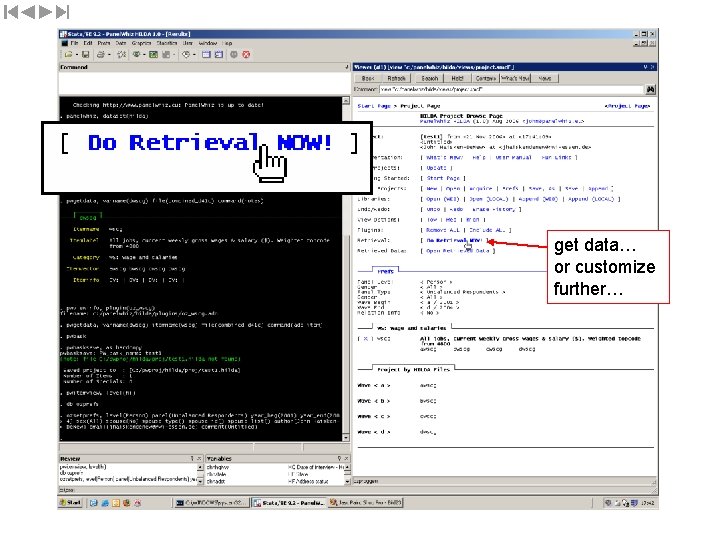Open the Window menu
720x540 pixels.
point(208,43)
